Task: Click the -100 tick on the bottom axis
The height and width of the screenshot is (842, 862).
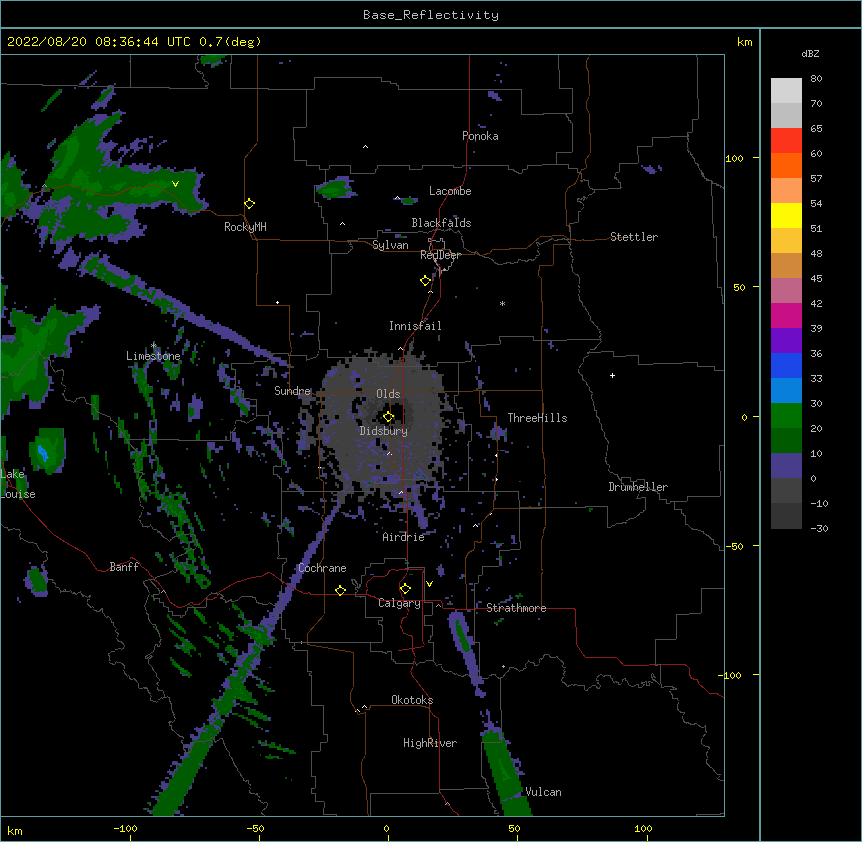Action: pos(125,828)
